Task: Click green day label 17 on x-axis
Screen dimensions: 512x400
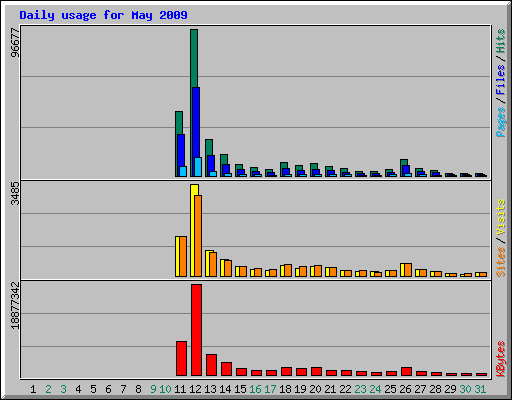Action: [x=270, y=389]
